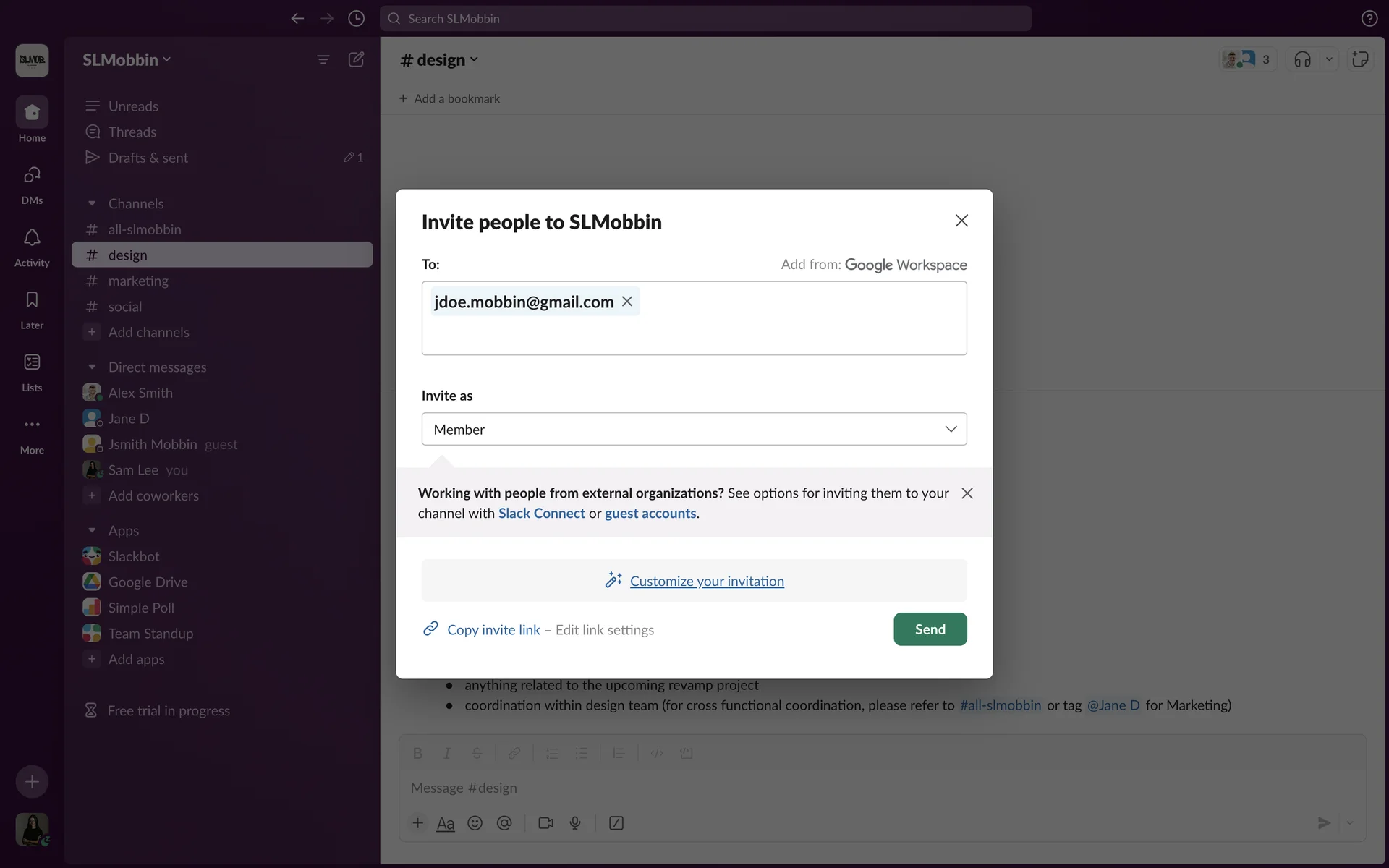Open the Invite as Member dropdown
Image resolution: width=1389 pixels, height=868 pixels.
694,429
